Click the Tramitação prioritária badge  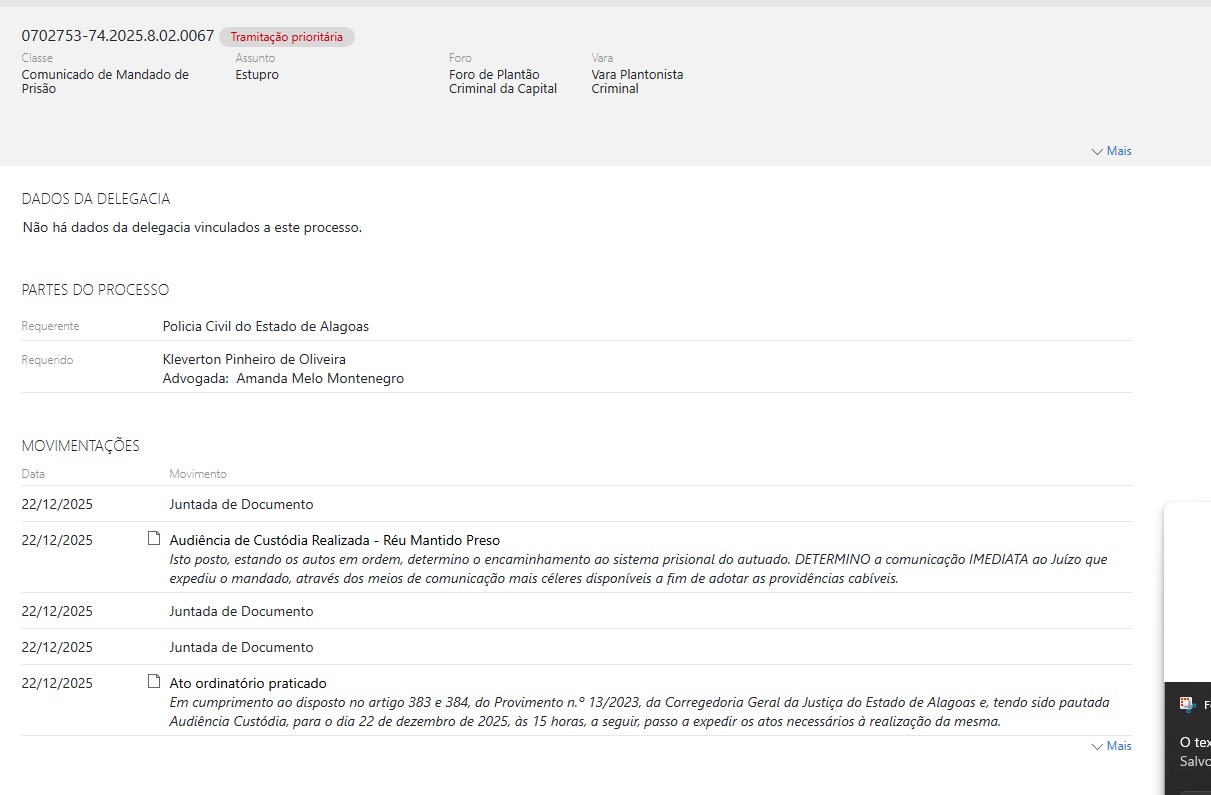287,37
